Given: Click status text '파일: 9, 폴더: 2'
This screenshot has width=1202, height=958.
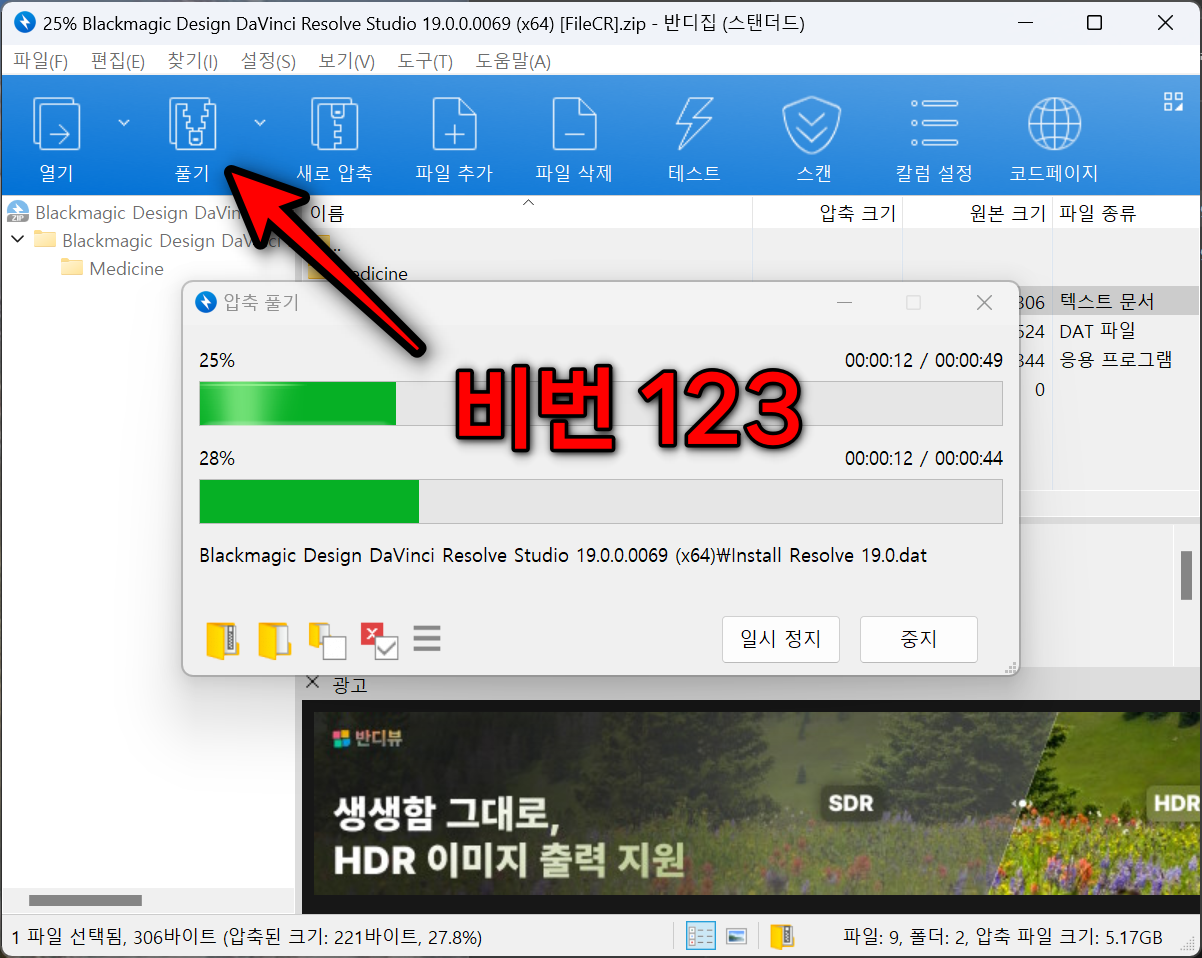Looking at the screenshot, I should (x=903, y=937).
